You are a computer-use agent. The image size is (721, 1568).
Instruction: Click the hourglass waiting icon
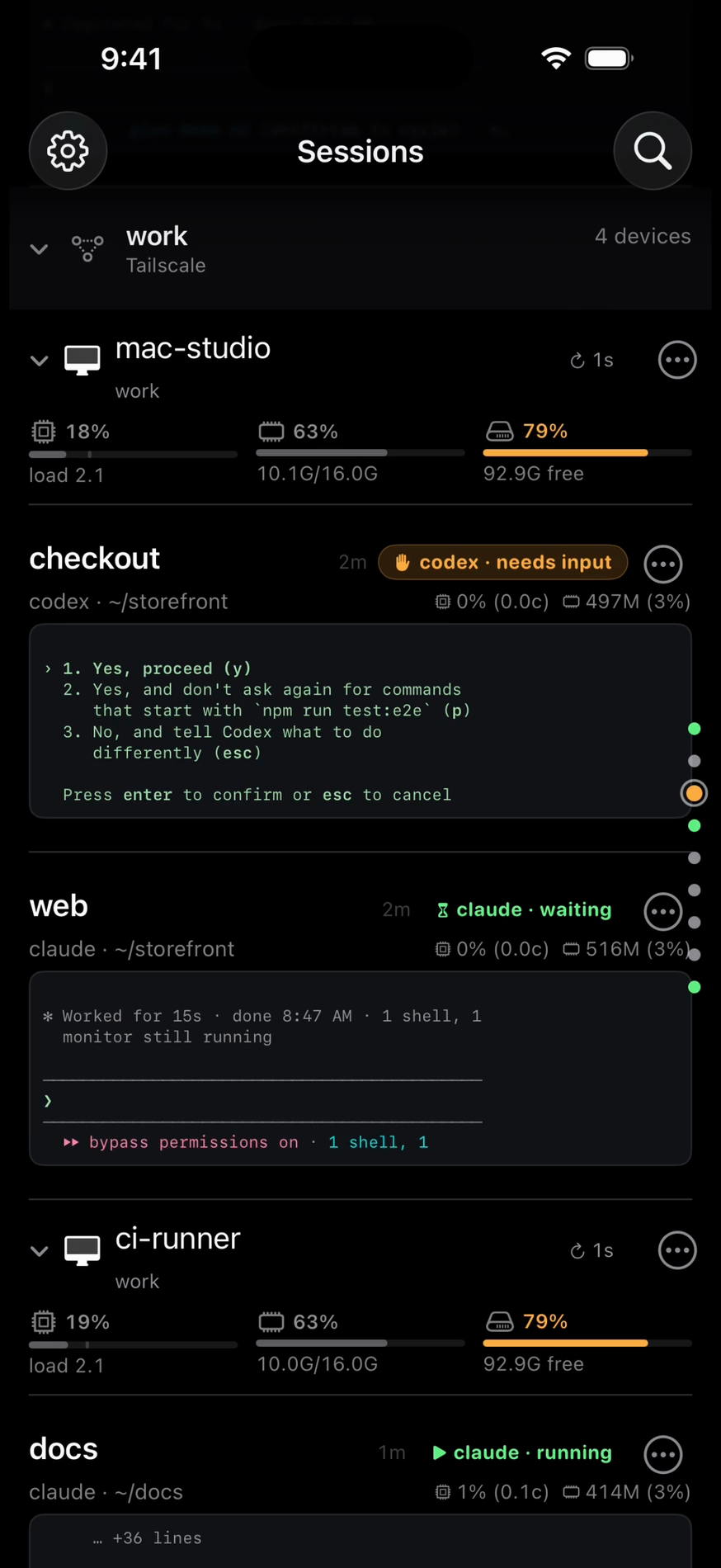click(443, 910)
